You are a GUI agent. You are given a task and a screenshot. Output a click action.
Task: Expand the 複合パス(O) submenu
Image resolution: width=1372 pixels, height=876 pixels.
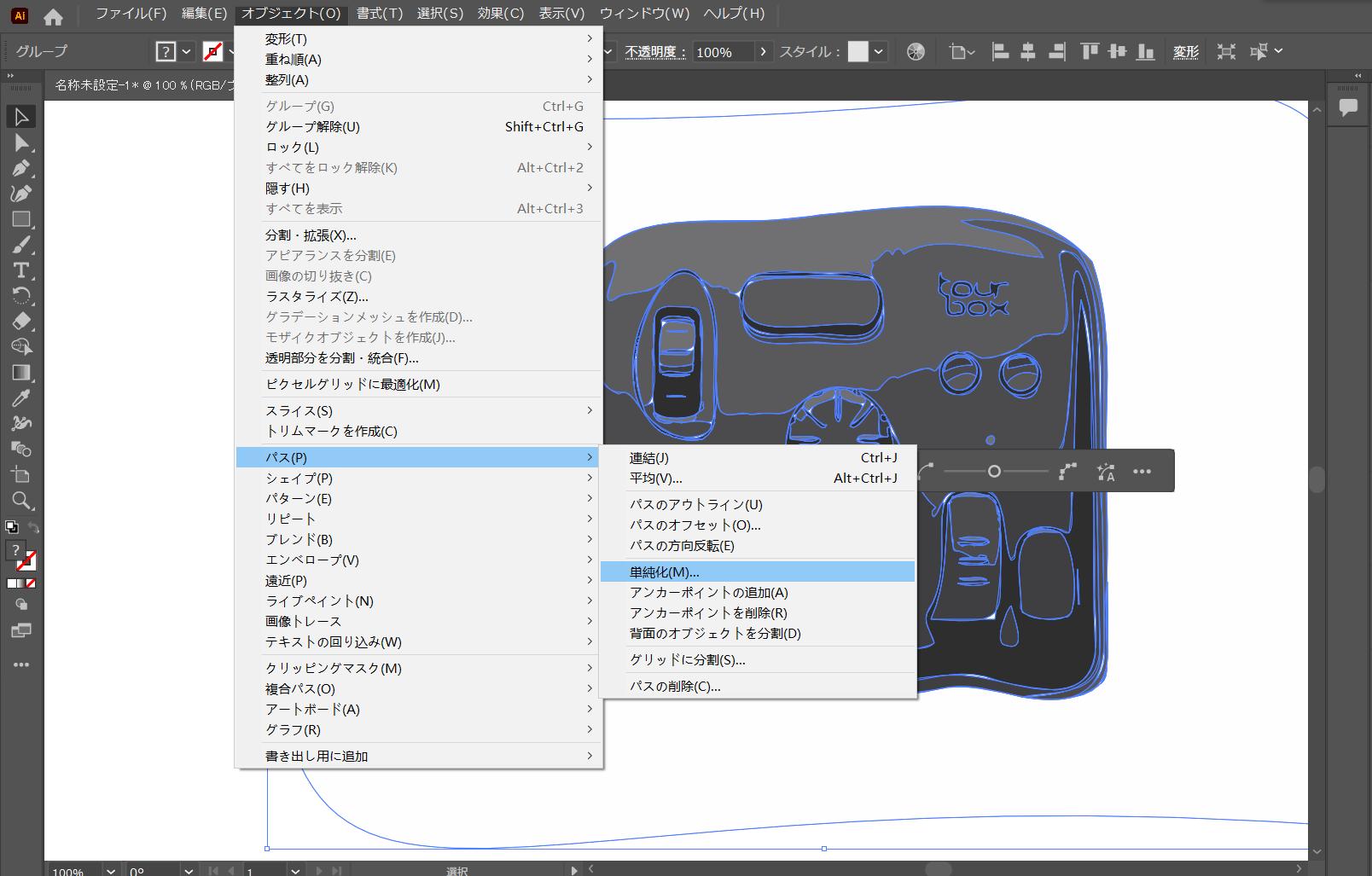click(x=419, y=688)
